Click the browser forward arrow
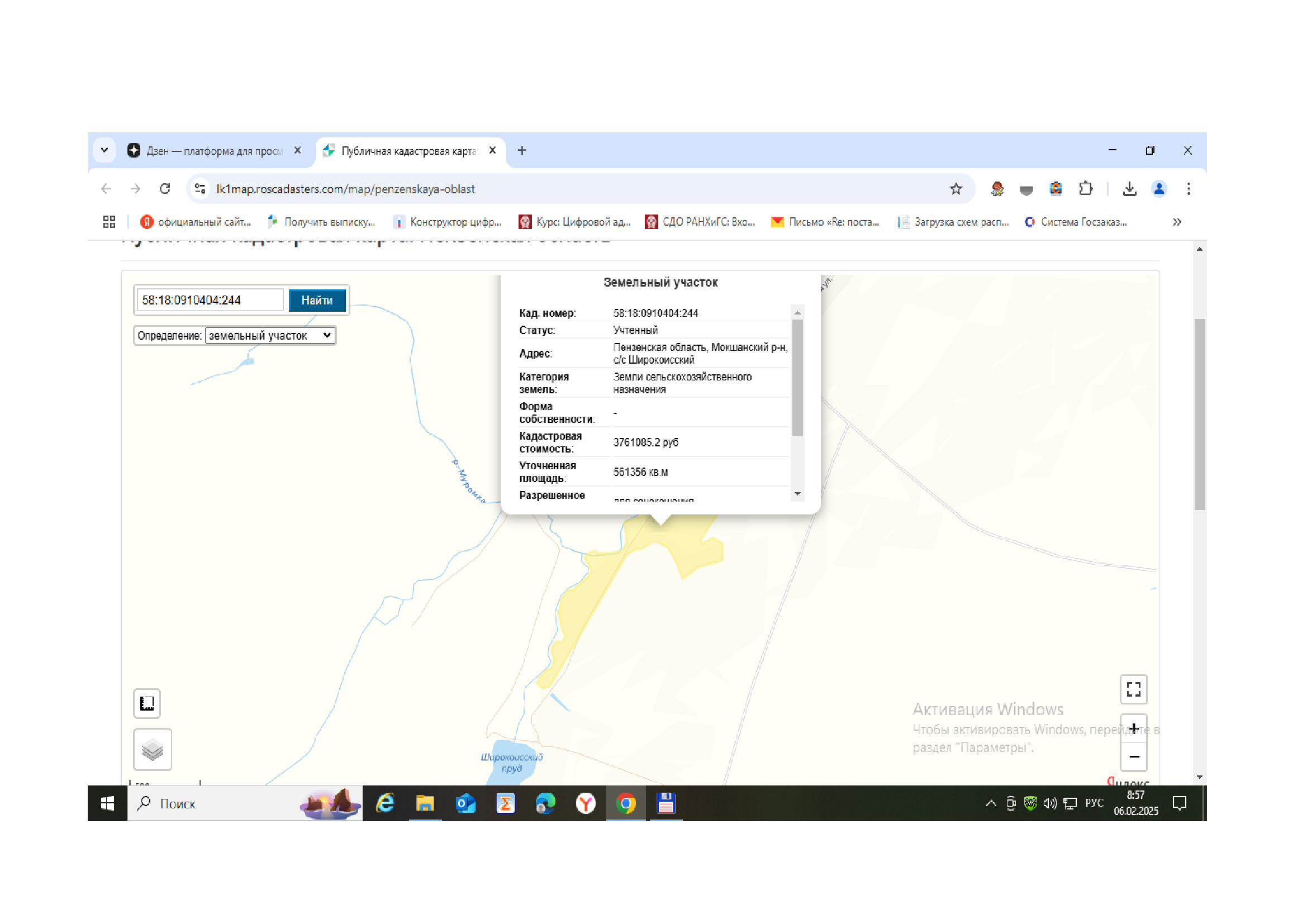This screenshot has height=924, width=1307. [135, 189]
